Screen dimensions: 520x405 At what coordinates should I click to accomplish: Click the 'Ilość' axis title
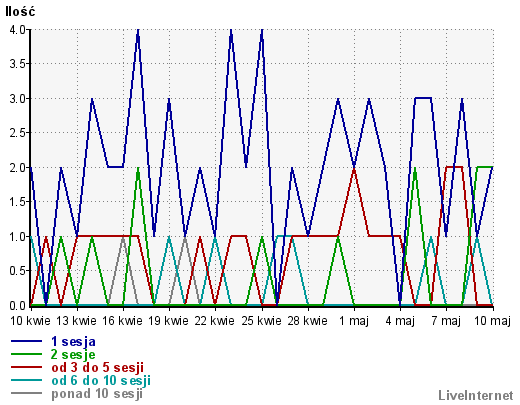click(20, 11)
